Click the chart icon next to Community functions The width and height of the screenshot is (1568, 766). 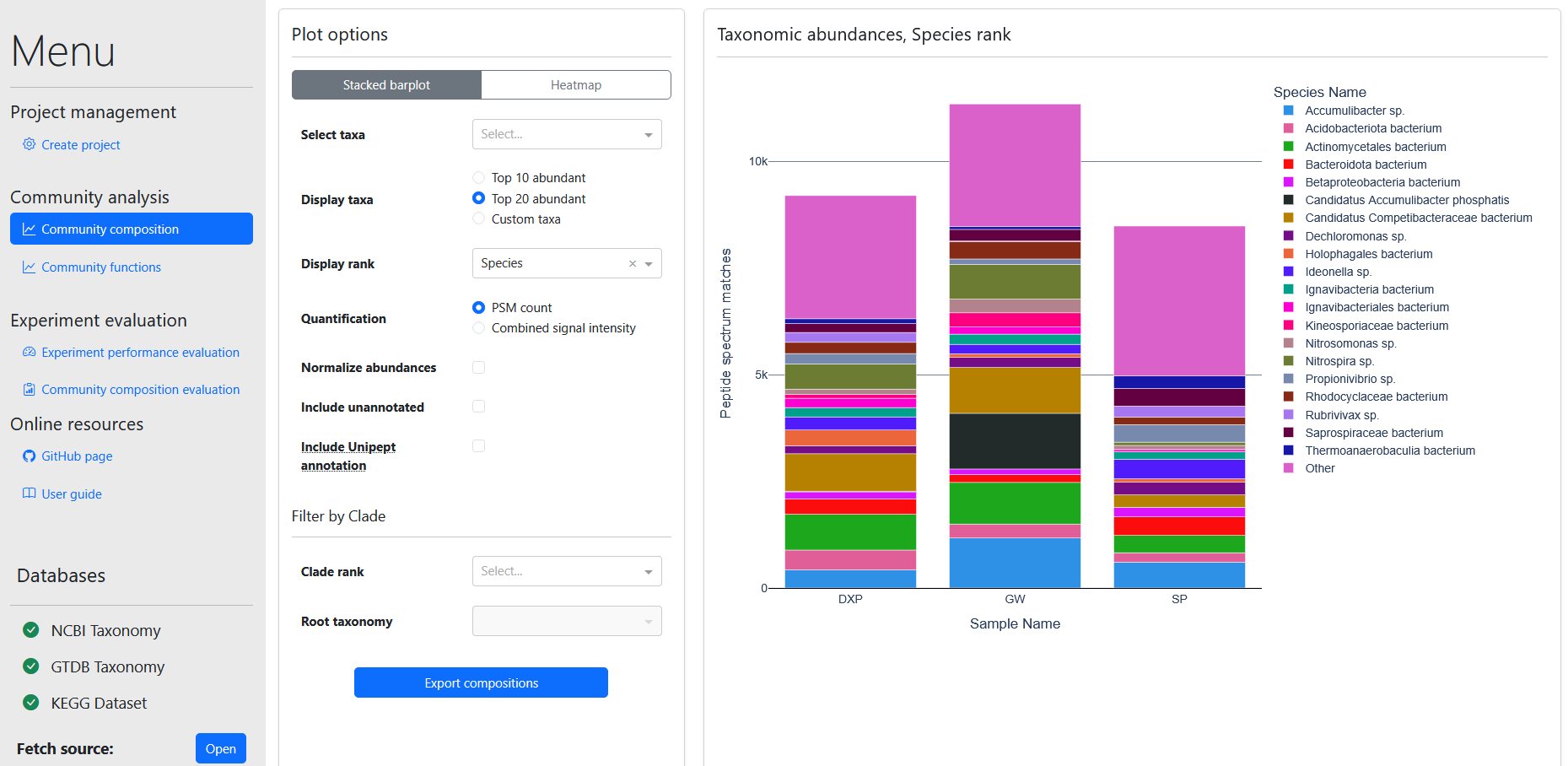30,267
